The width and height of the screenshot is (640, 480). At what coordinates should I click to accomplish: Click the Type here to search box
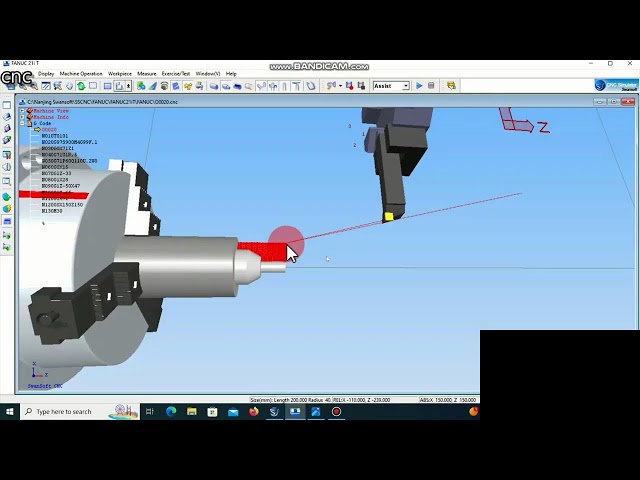(80, 412)
